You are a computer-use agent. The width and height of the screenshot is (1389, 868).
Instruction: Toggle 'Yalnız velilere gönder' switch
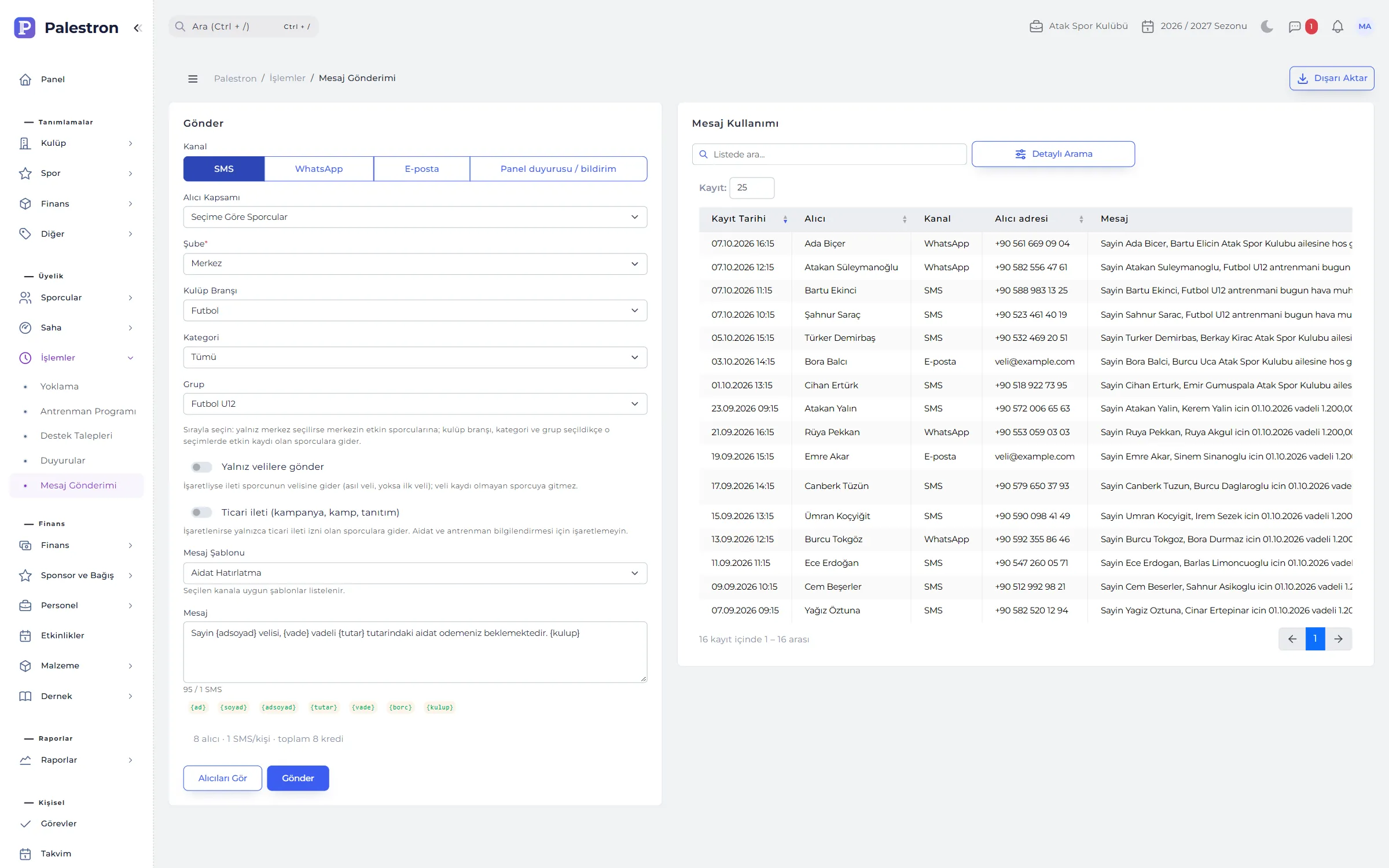202,467
